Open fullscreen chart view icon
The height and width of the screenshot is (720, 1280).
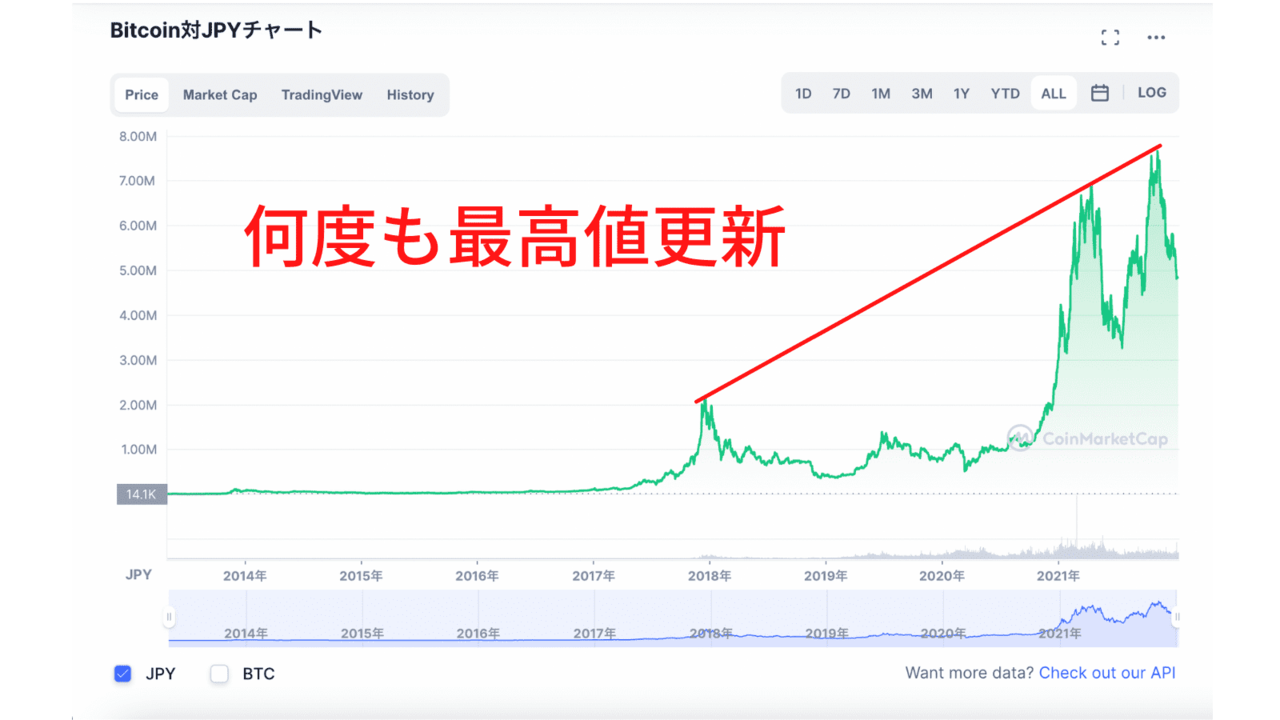pos(1110,38)
